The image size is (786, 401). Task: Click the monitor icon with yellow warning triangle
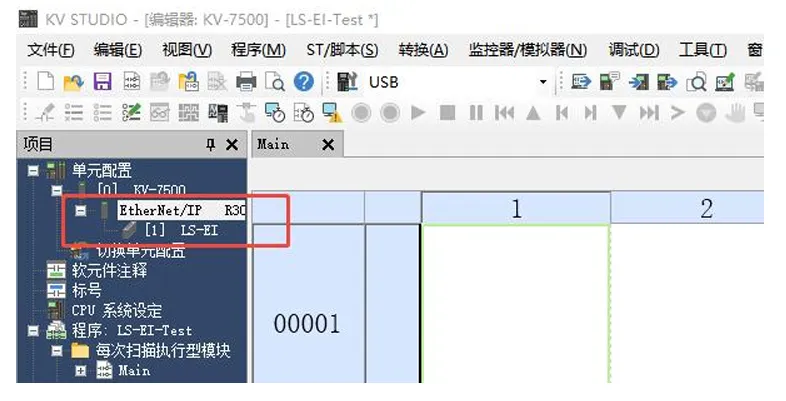pyautogui.click(x=332, y=113)
